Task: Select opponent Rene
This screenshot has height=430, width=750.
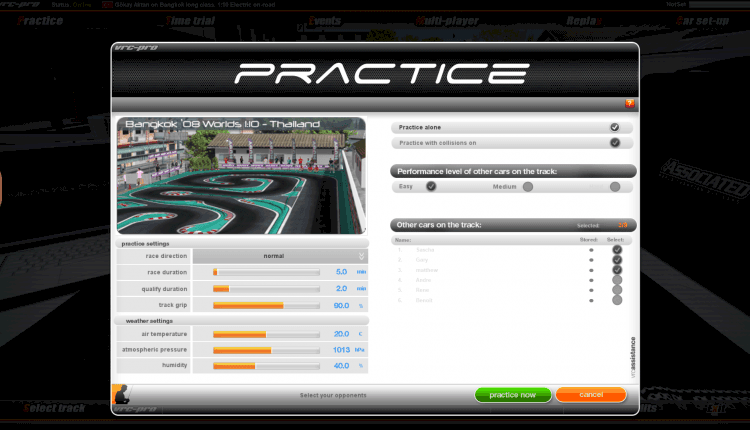Action: tap(617, 290)
